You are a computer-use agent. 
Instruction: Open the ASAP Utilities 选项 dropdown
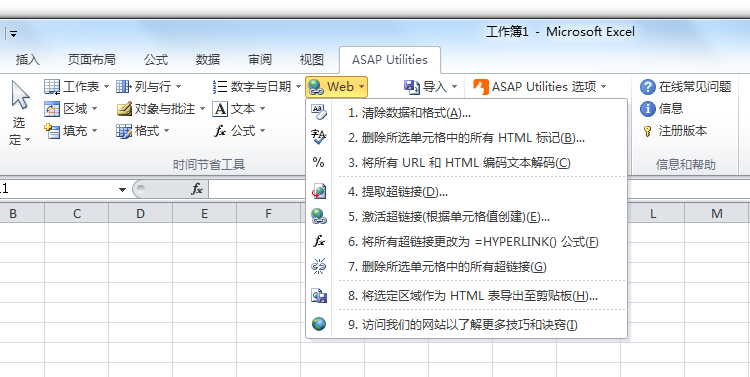coord(603,87)
